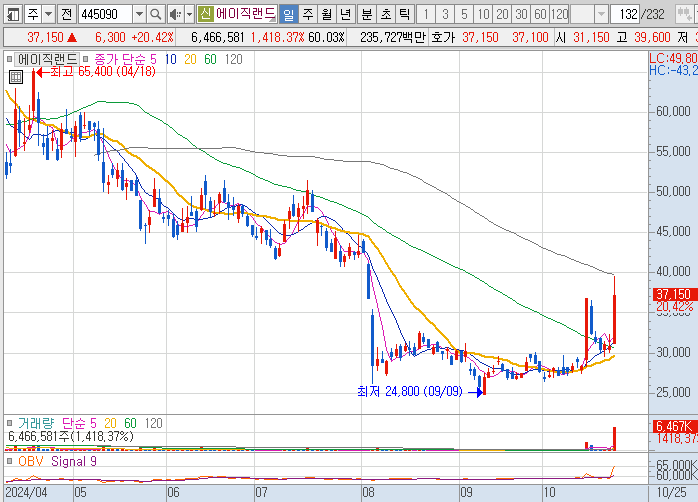Click the 5-day MA legend in the price chart

pos(153,59)
